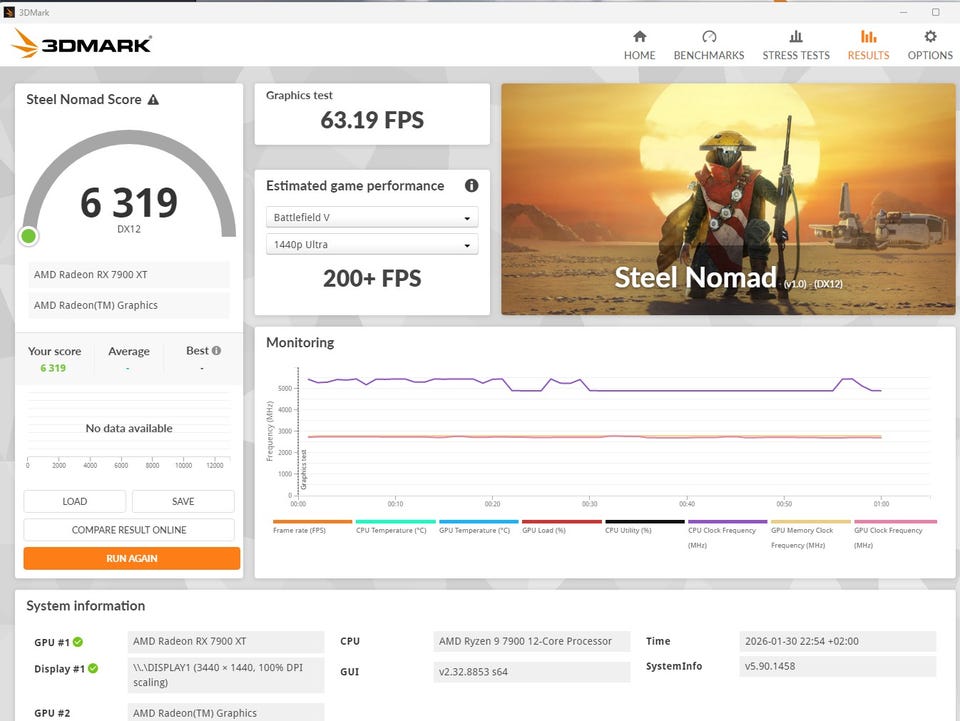Expand the Battlefield V game dropdown
The height and width of the screenshot is (721, 960).
click(372, 218)
